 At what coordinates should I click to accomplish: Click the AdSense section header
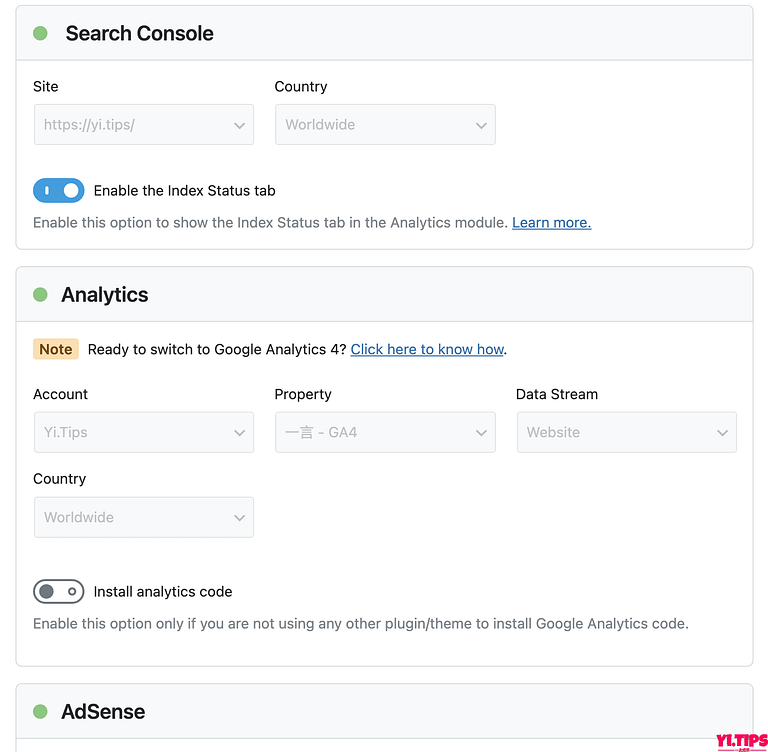(384, 711)
